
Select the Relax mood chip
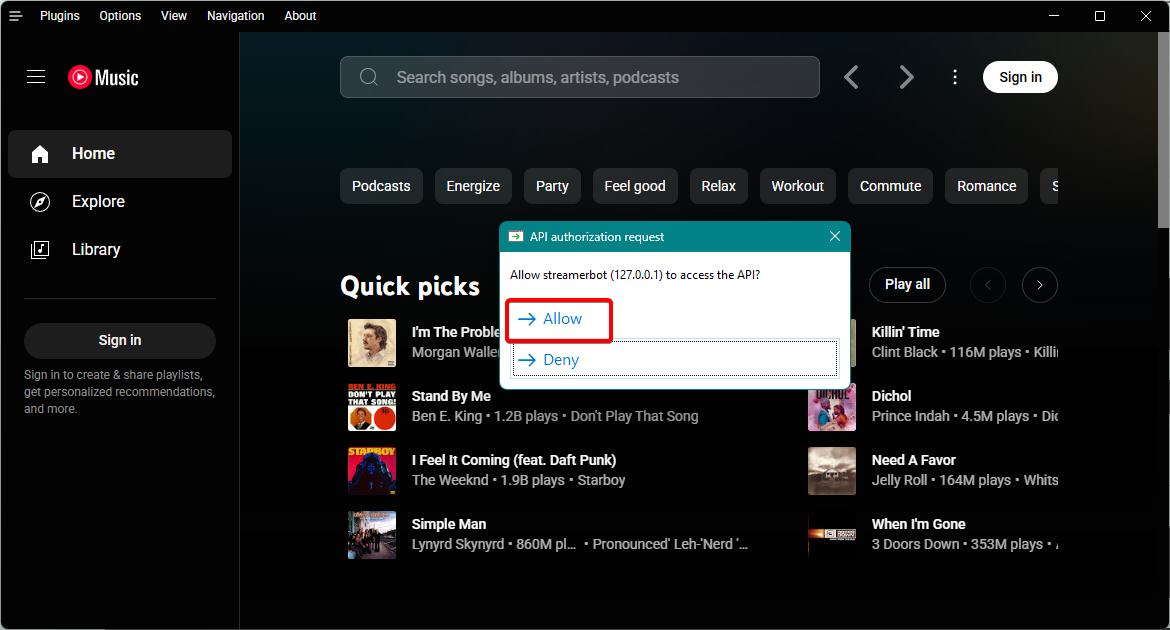point(719,186)
